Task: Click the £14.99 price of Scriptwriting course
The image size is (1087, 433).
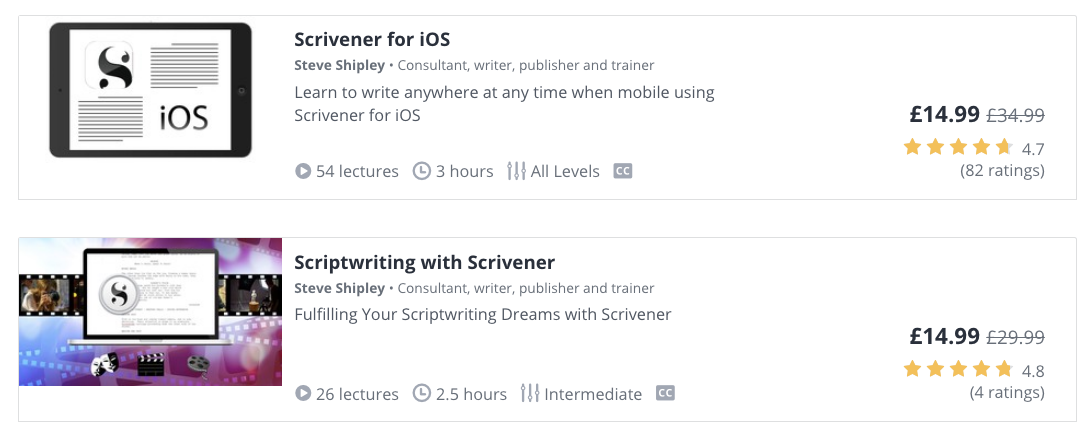Action: pos(945,337)
